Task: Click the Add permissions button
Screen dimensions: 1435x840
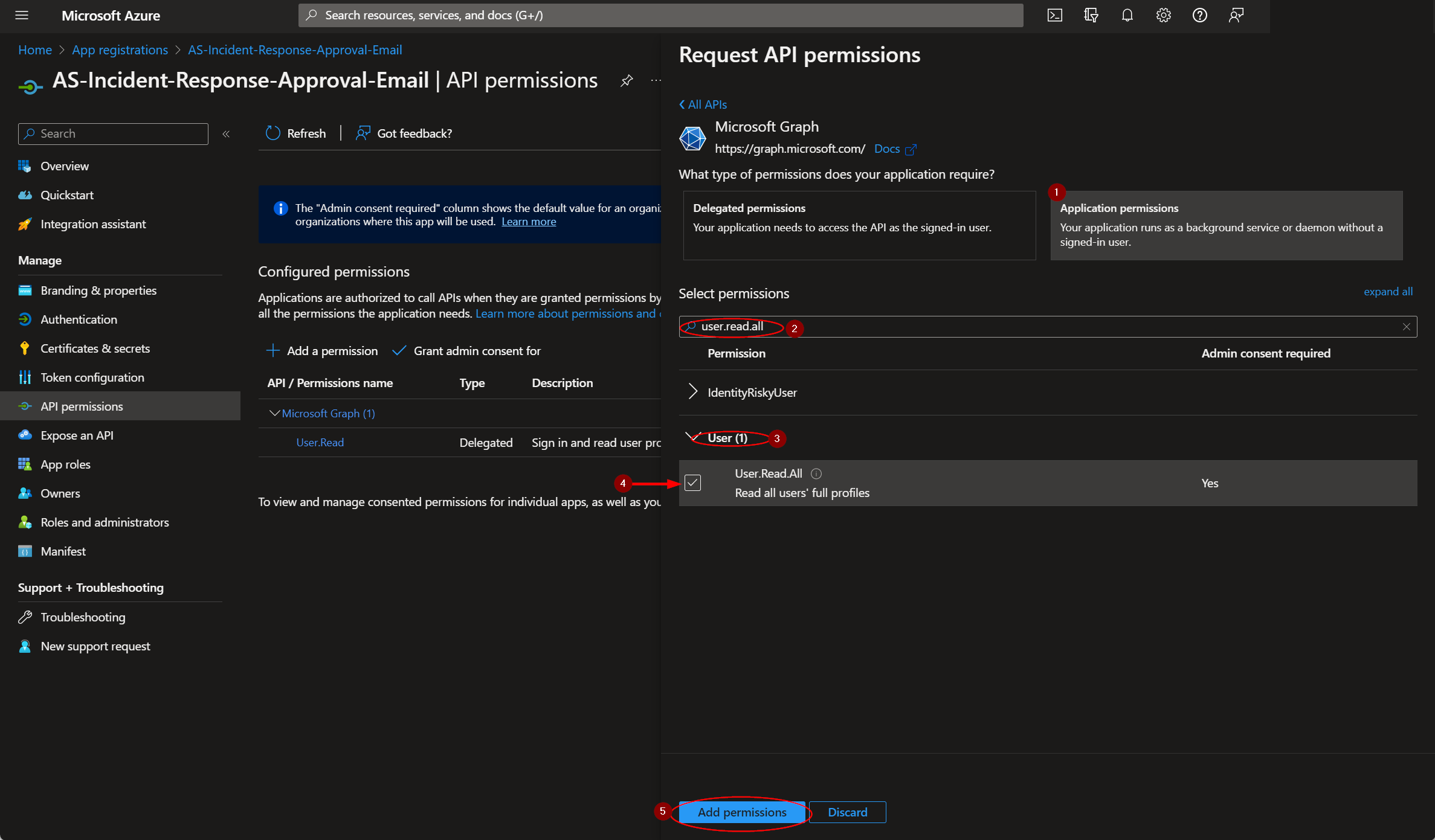Action: [742, 812]
